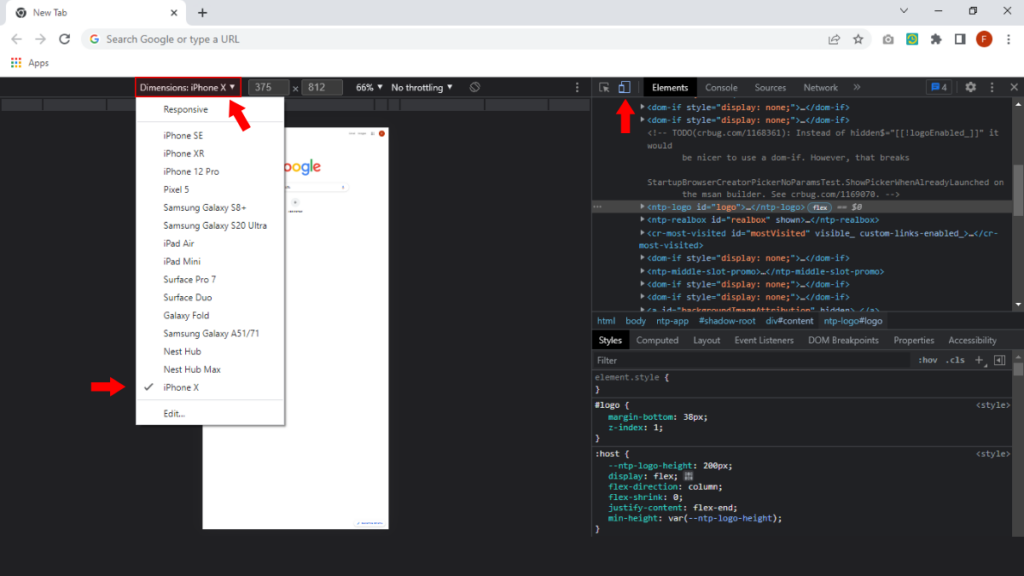This screenshot has width=1024, height=576.
Task: Click the div#content breadcrumb
Action: tap(789, 321)
